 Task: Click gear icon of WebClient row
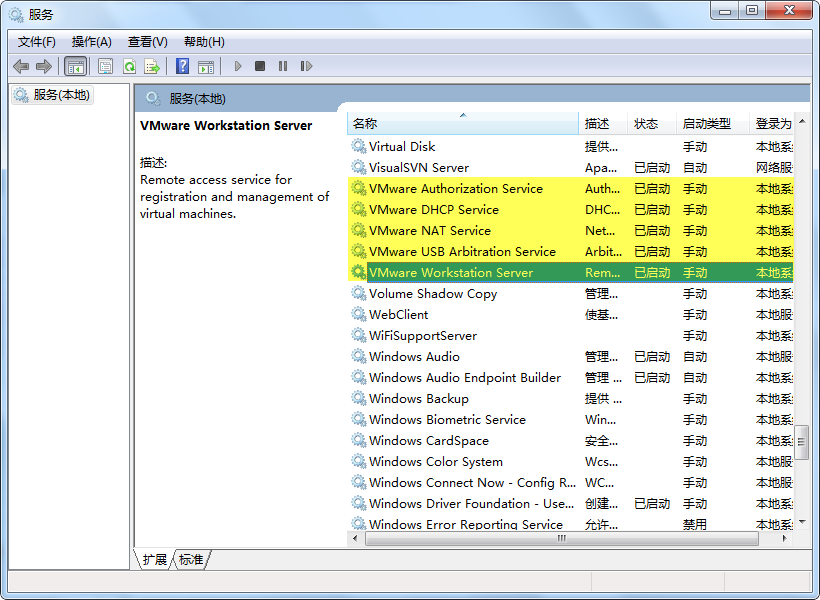(x=358, y=314)
